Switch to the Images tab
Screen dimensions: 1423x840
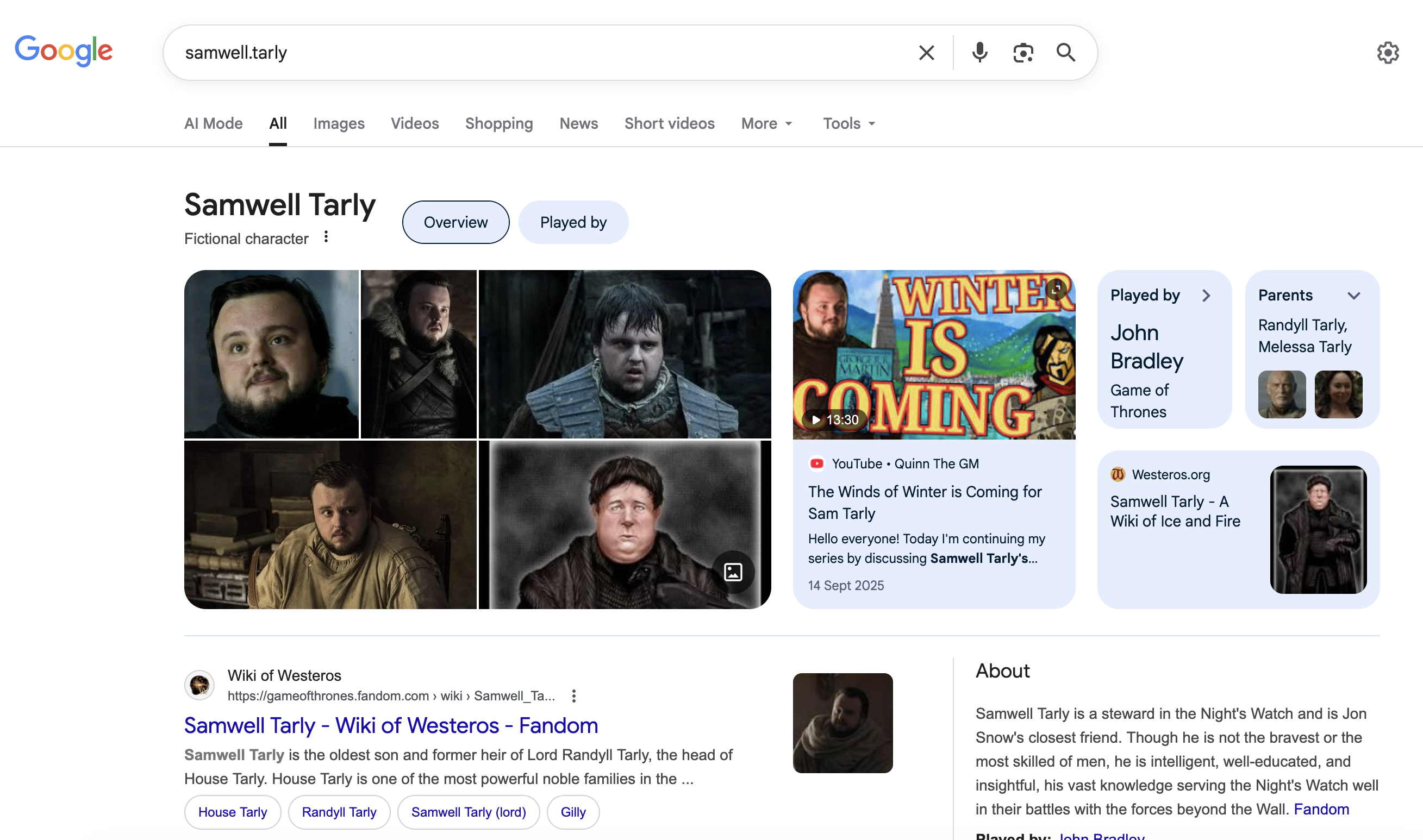tap(339, 123)
